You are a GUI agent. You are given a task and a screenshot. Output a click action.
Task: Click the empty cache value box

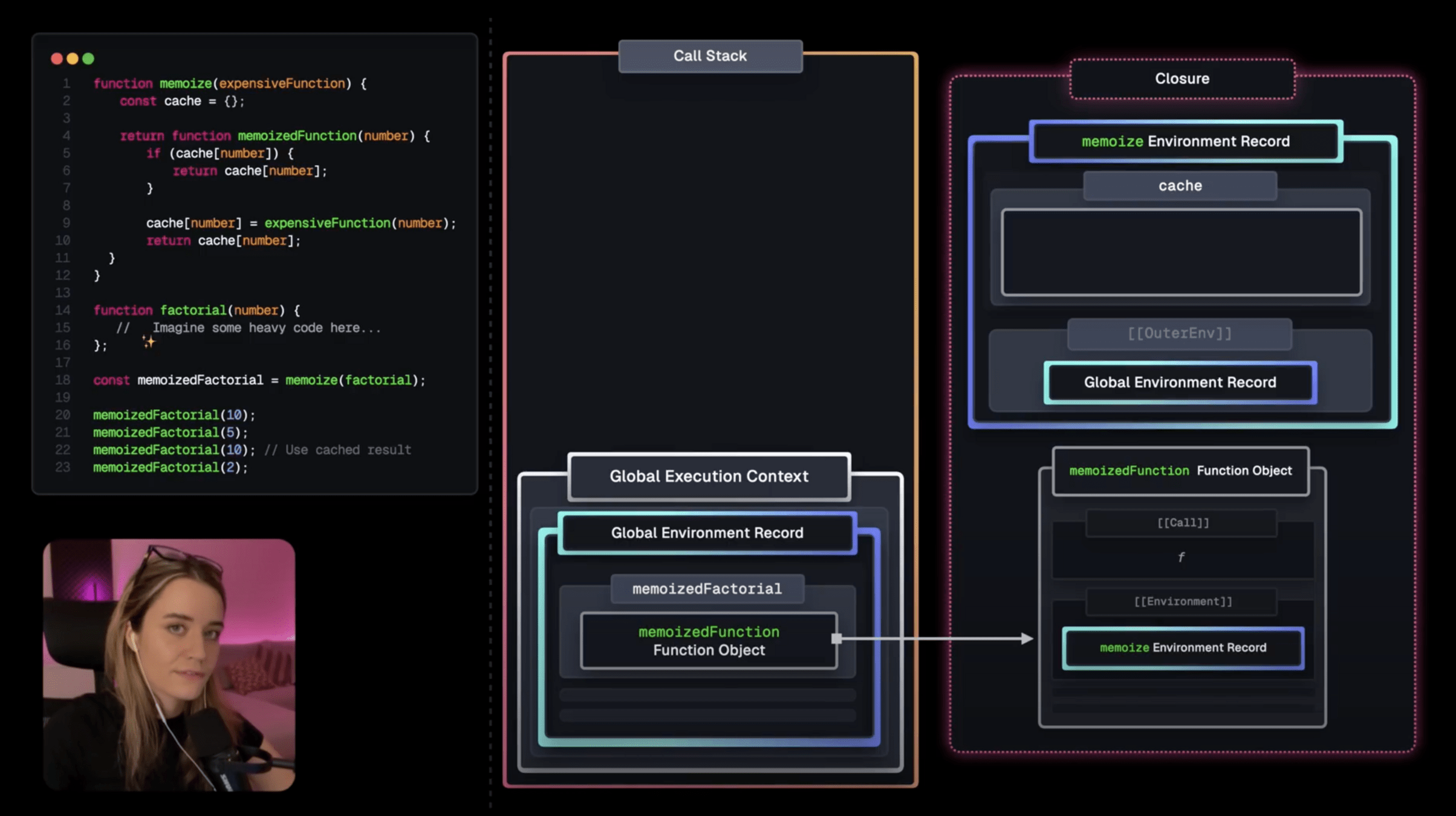(1181, 252)
